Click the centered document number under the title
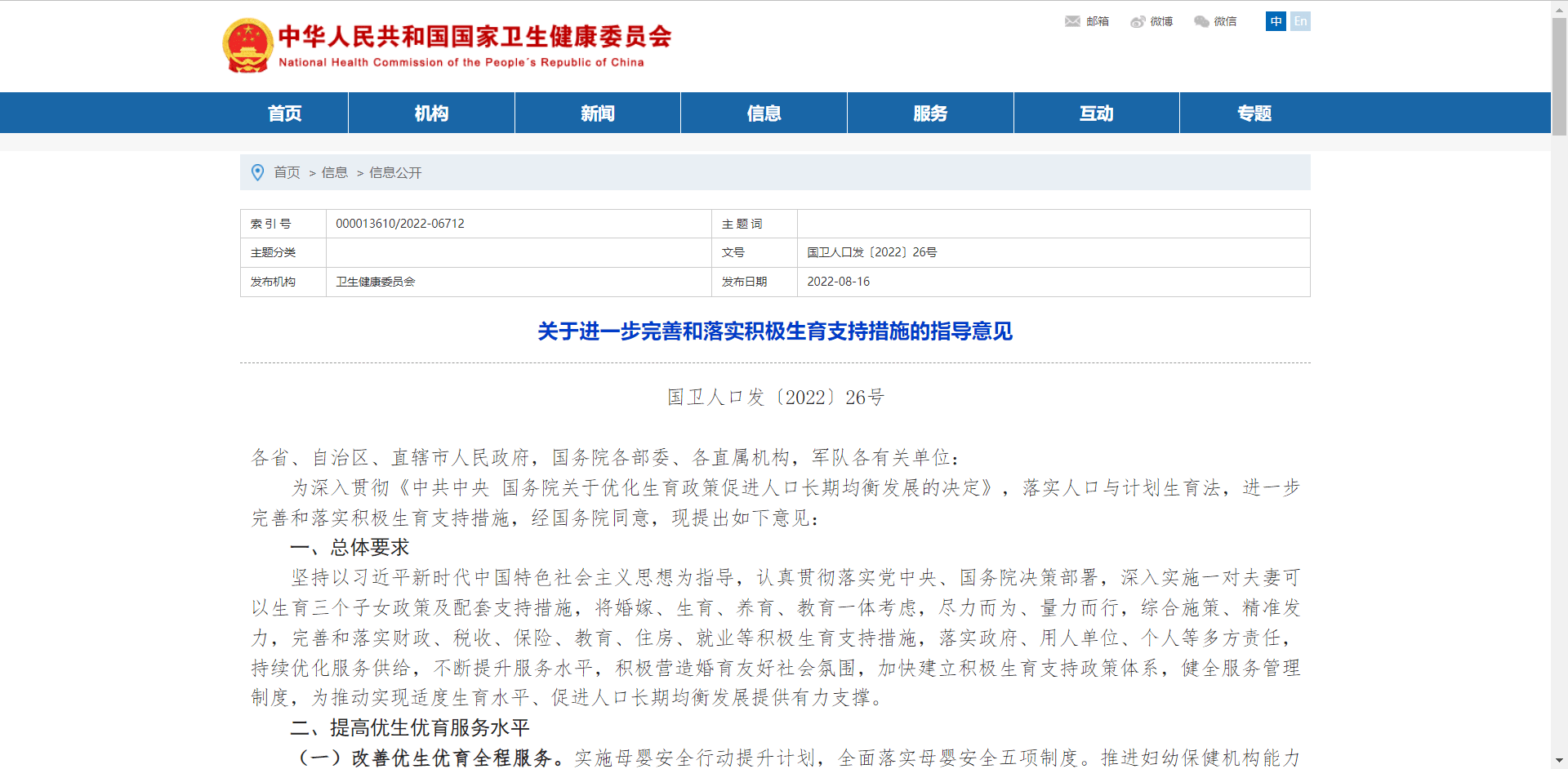 click(775, 398)
